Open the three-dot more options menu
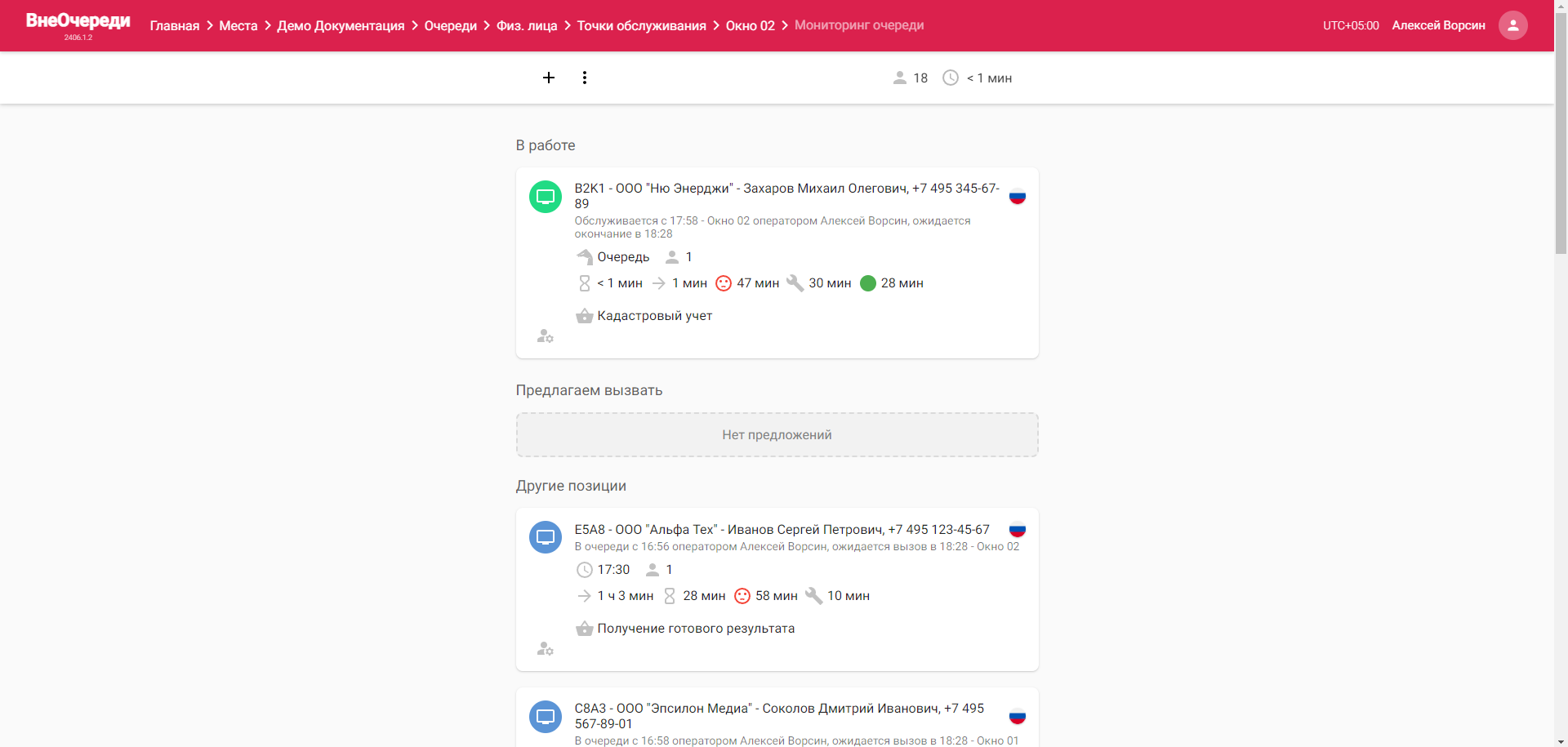Viewport: 1568px width, 747px height. tap(585, 78)
